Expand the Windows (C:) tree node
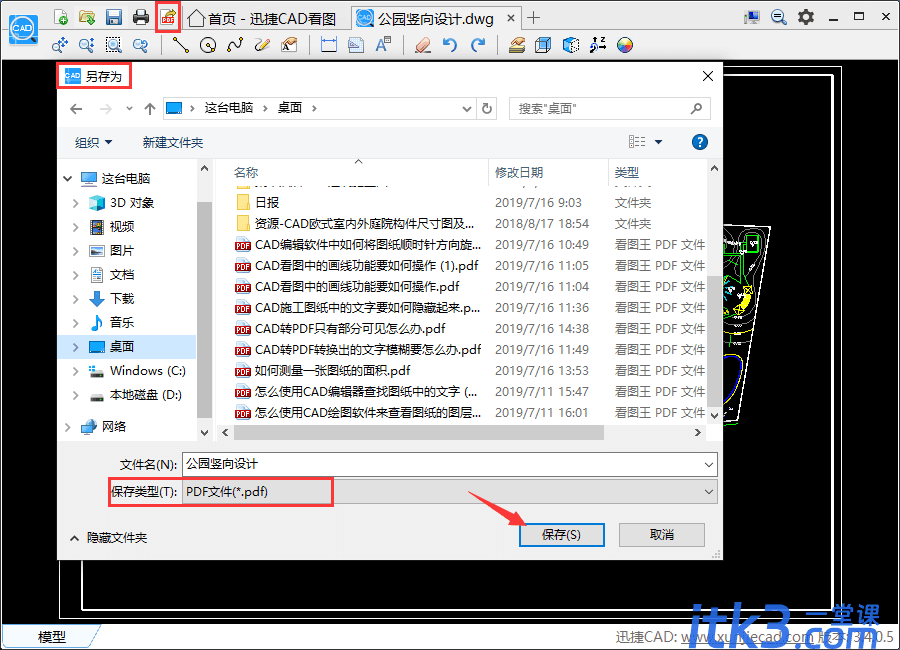Image resolution: width=900 pixels, height=650 pixels. click(75, 371)
